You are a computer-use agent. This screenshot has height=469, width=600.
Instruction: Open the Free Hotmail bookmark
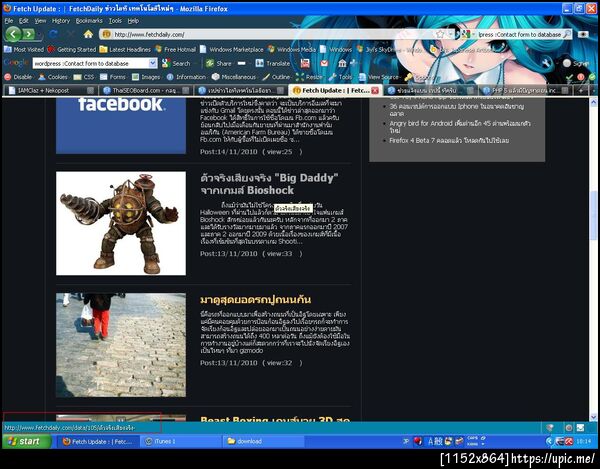point(176,49)
